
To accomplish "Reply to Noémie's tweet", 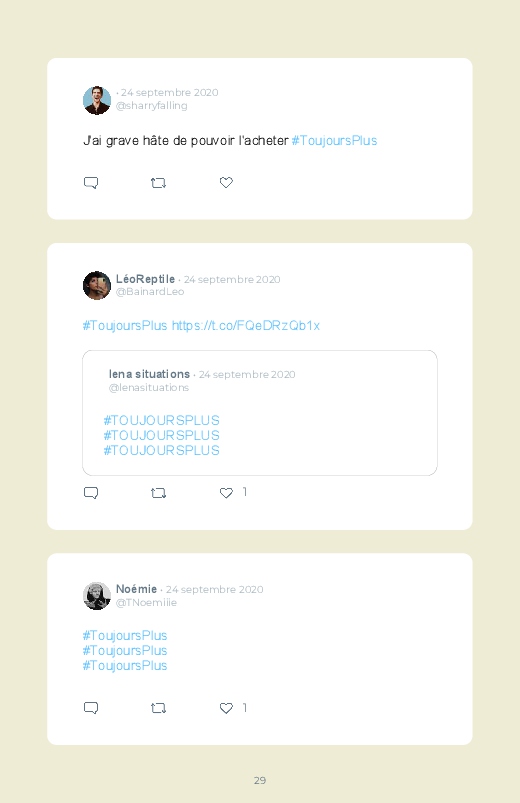I will point(91,708).
